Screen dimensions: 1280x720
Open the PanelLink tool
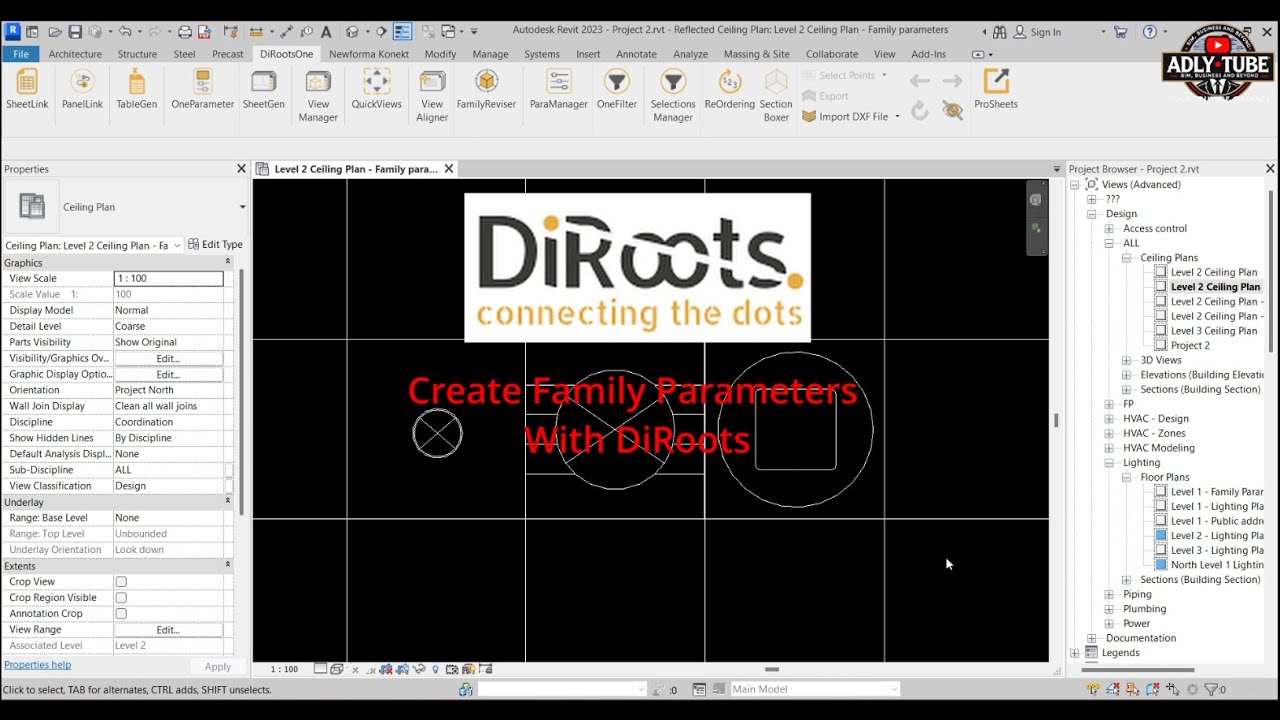tap(82, 89)
